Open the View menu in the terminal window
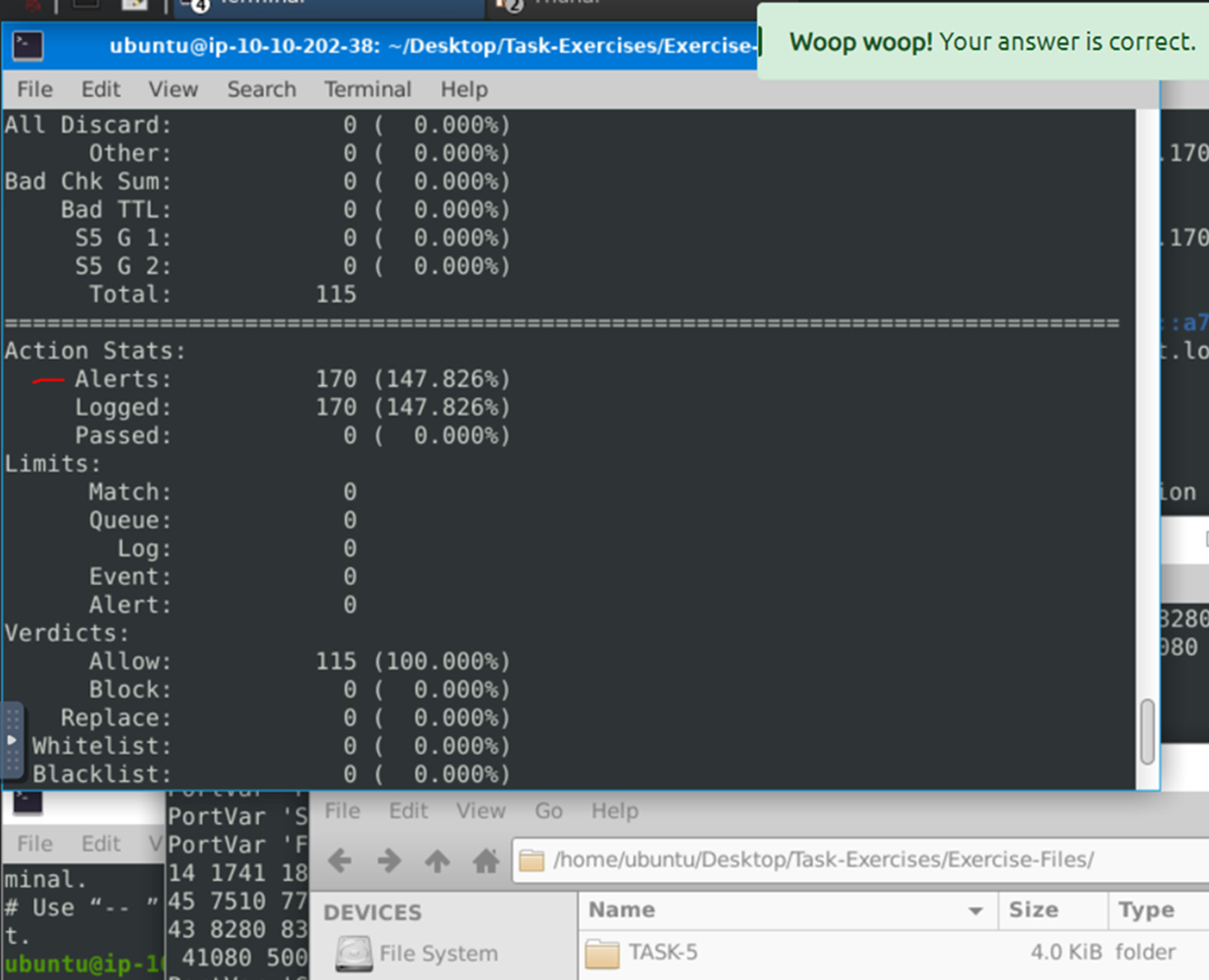The width and height of the screenshot is (1209, 980). point(173,89)
